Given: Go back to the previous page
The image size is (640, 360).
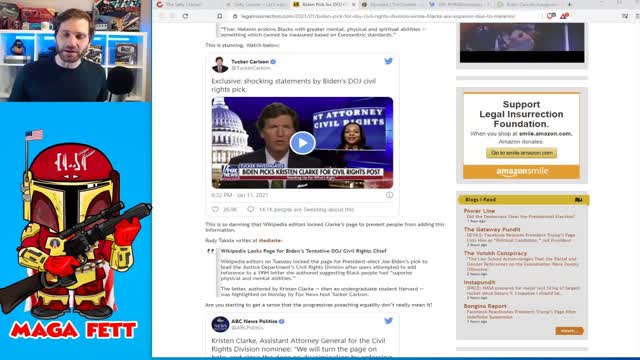Looking at the screenshot, I should 162,16.
